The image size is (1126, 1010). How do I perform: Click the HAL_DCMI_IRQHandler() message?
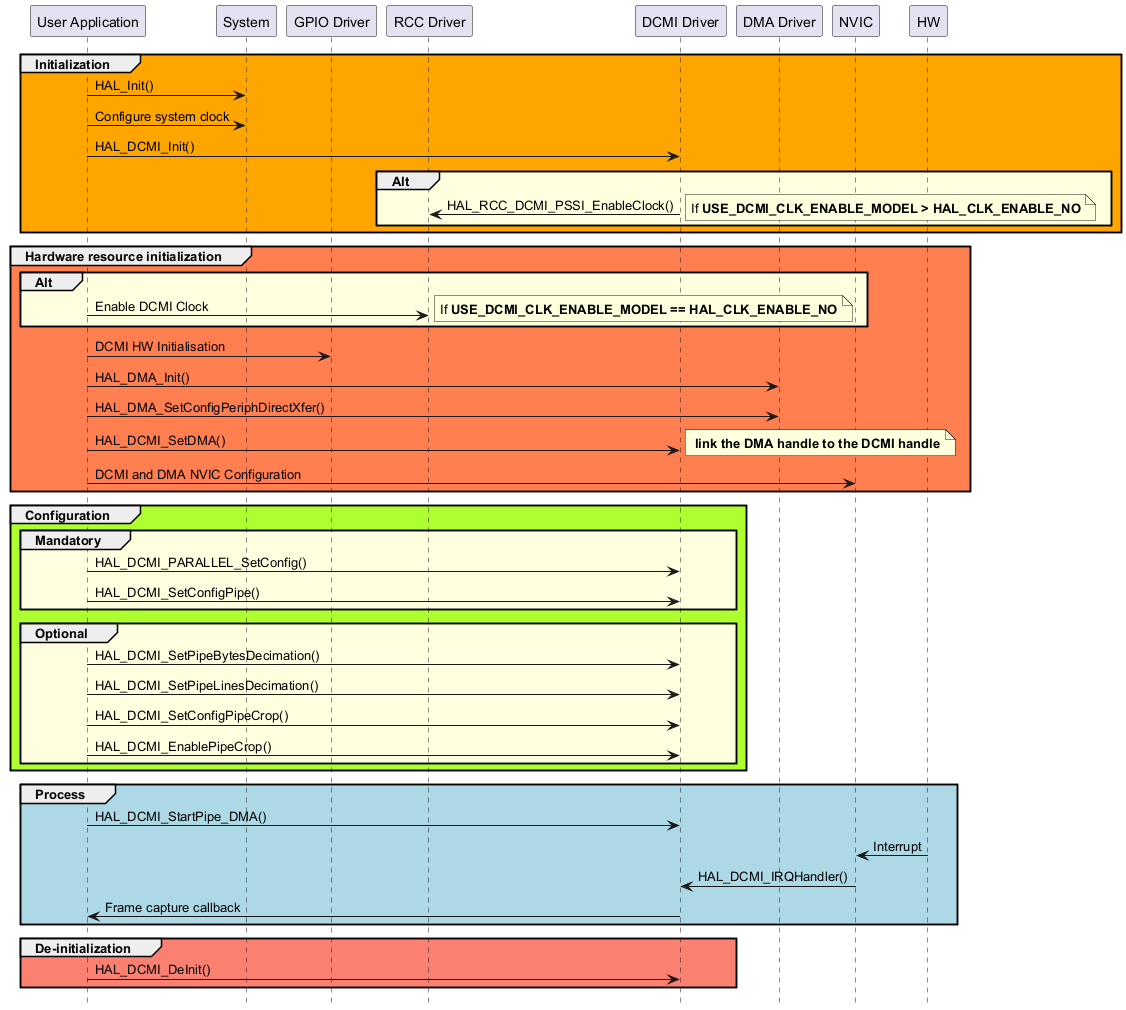pyautogui.click(x=773, y=877)
